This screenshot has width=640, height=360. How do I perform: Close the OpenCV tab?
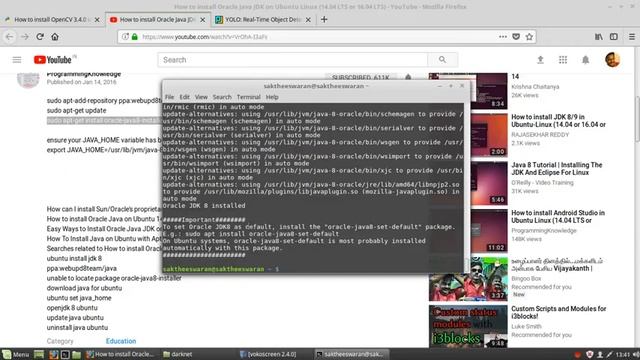coord(97,20)
